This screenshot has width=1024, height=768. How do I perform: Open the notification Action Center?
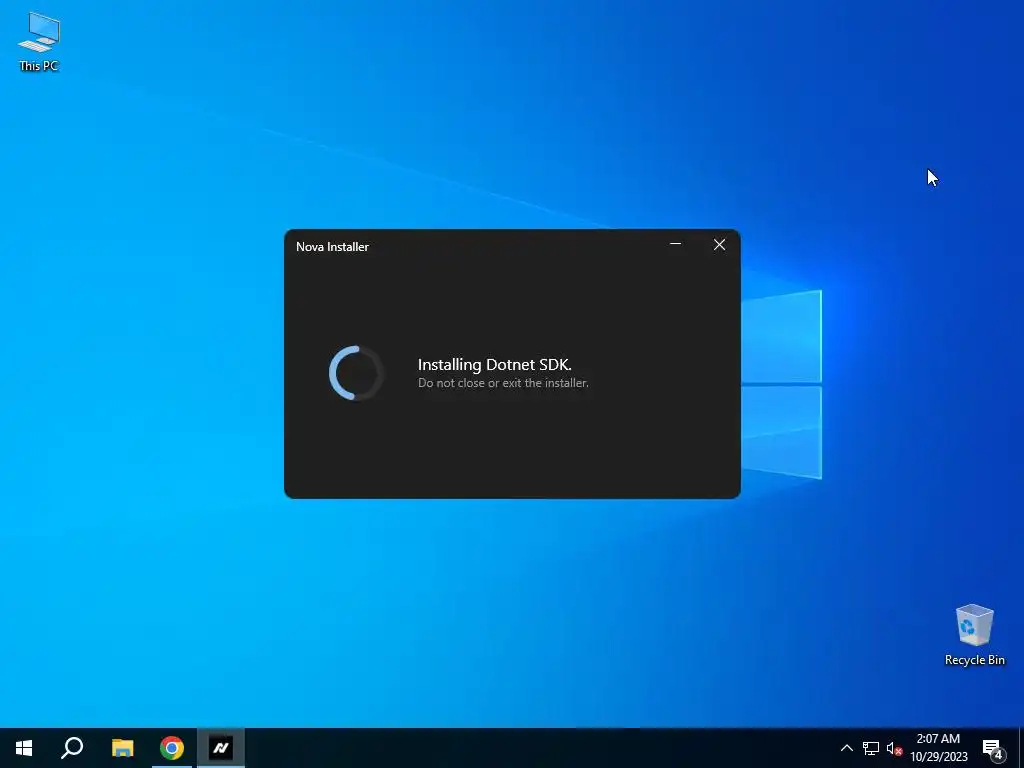tap(993, 748)
